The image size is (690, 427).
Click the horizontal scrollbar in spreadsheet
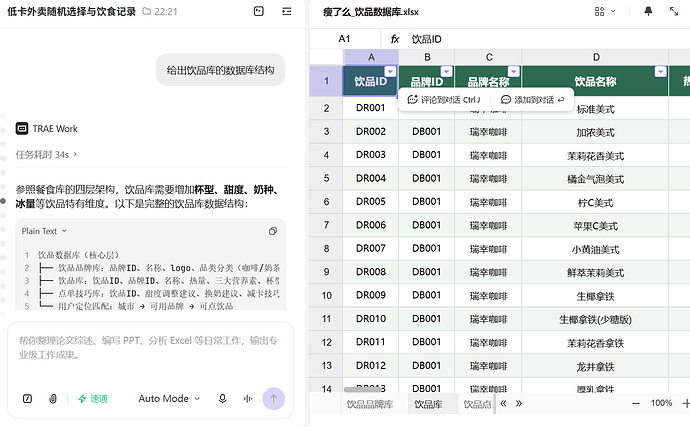pyautogui.click(x=362, y=390)
